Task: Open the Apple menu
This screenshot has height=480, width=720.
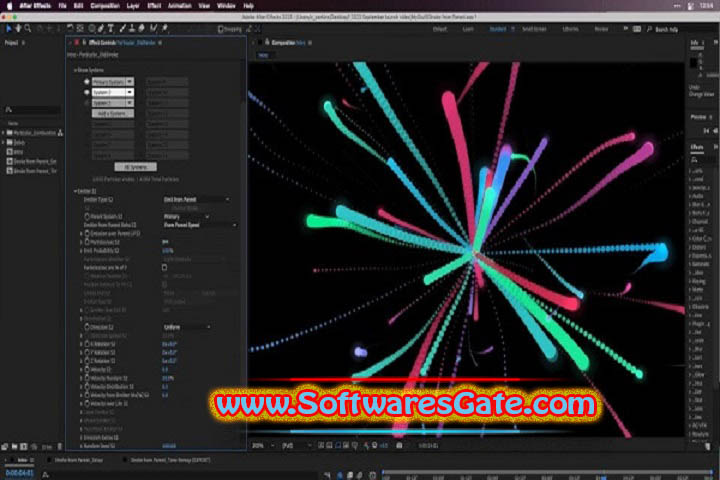Action: tap(9, 6)
